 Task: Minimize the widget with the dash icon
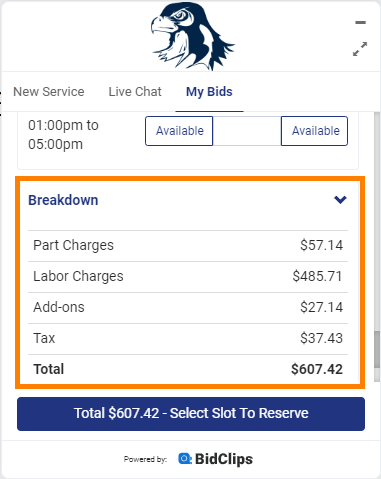coord(360,23)
